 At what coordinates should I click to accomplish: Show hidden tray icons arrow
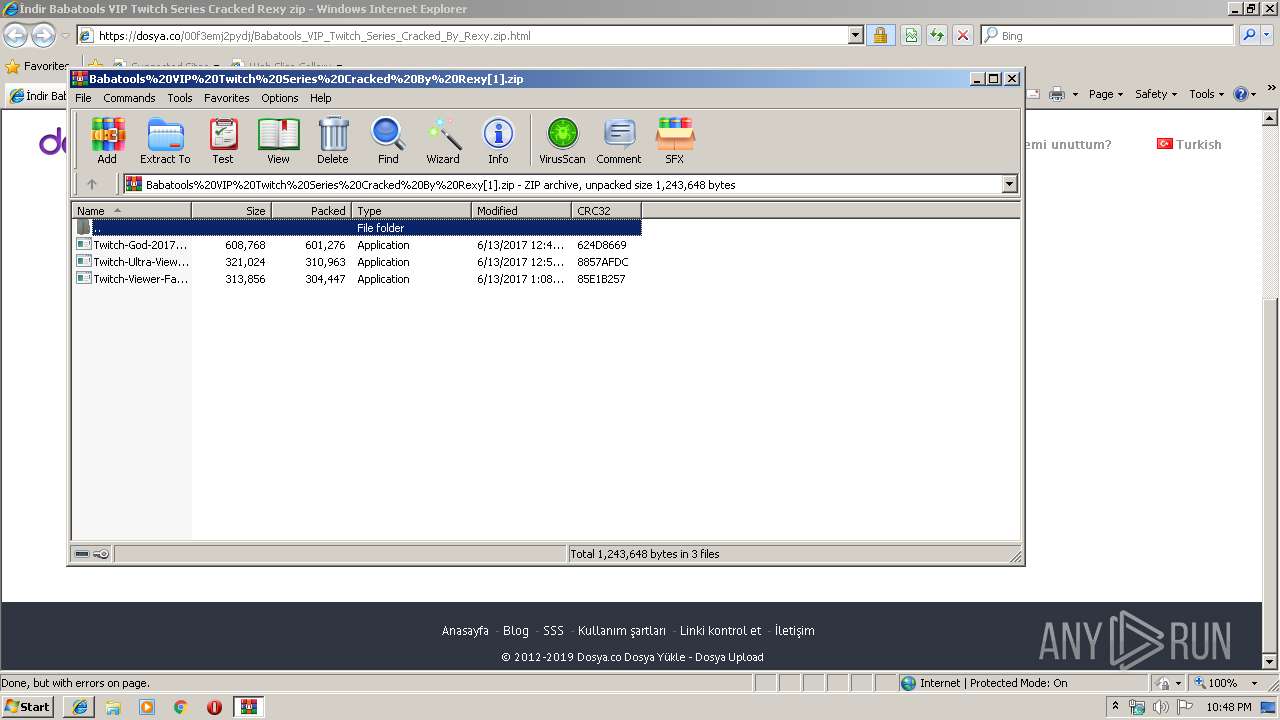1115,707
